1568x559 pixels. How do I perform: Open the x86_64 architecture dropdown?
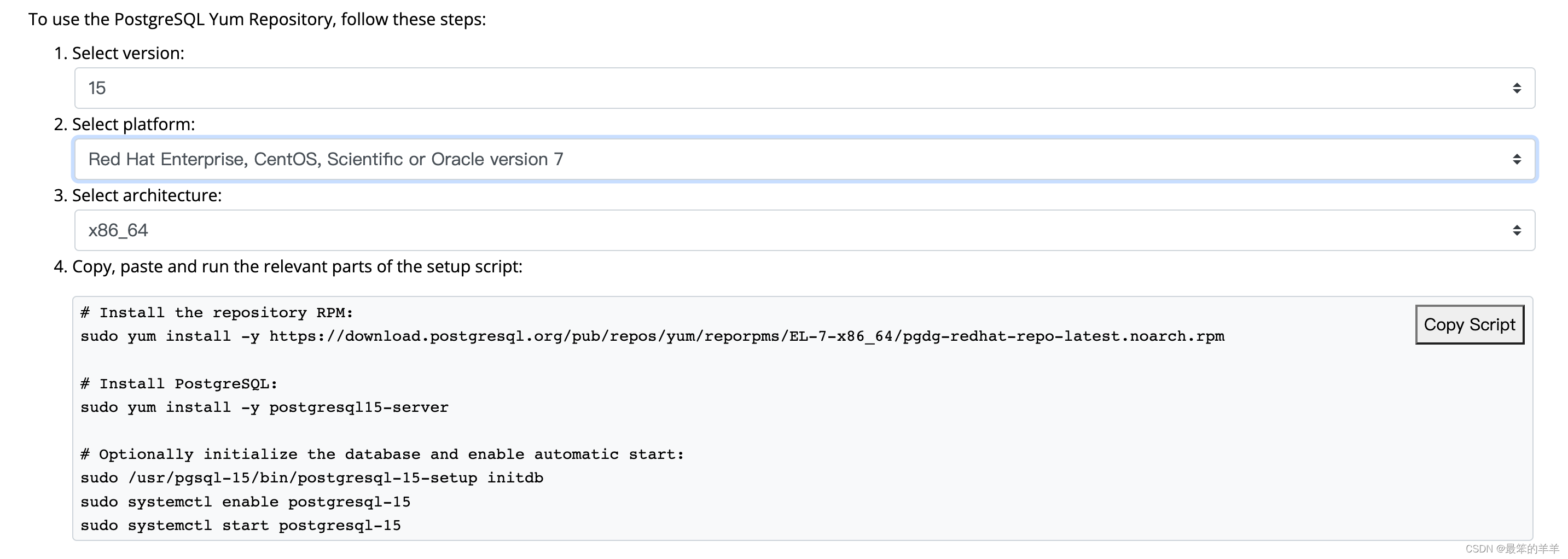click(804, 230)
